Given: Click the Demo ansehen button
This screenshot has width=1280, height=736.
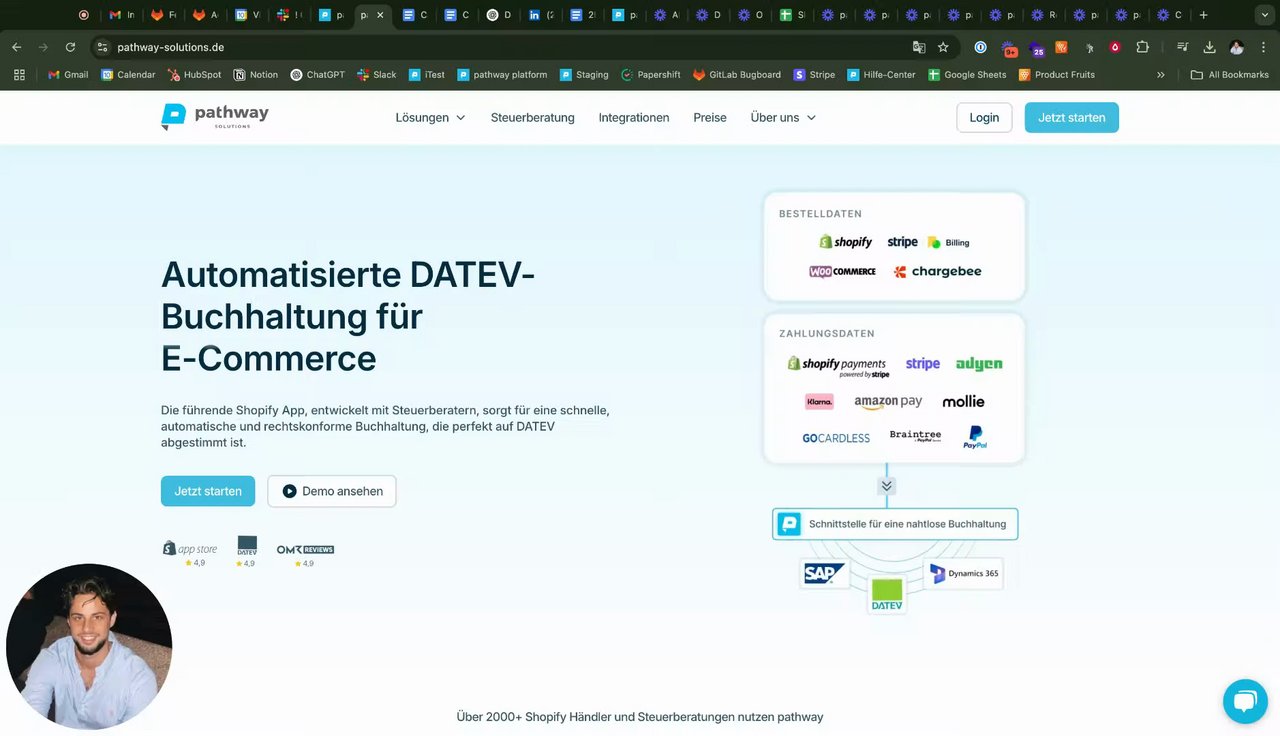Looking at the screenshot, I should 332,491.
